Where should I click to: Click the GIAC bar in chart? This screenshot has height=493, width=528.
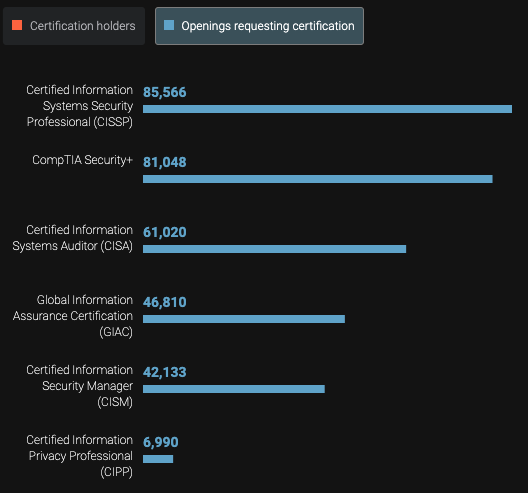[244, 319]
